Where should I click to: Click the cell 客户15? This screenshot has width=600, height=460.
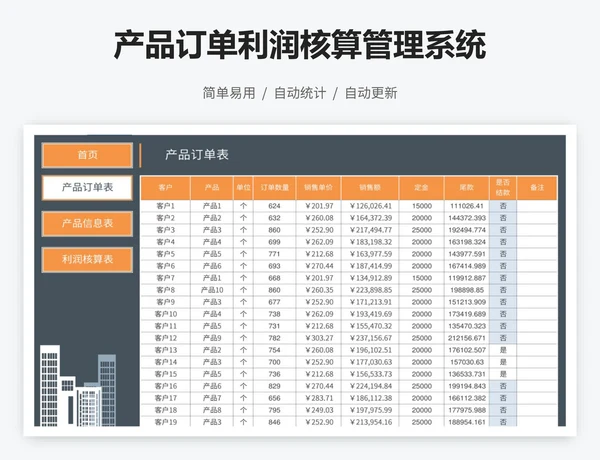(165, 374)
